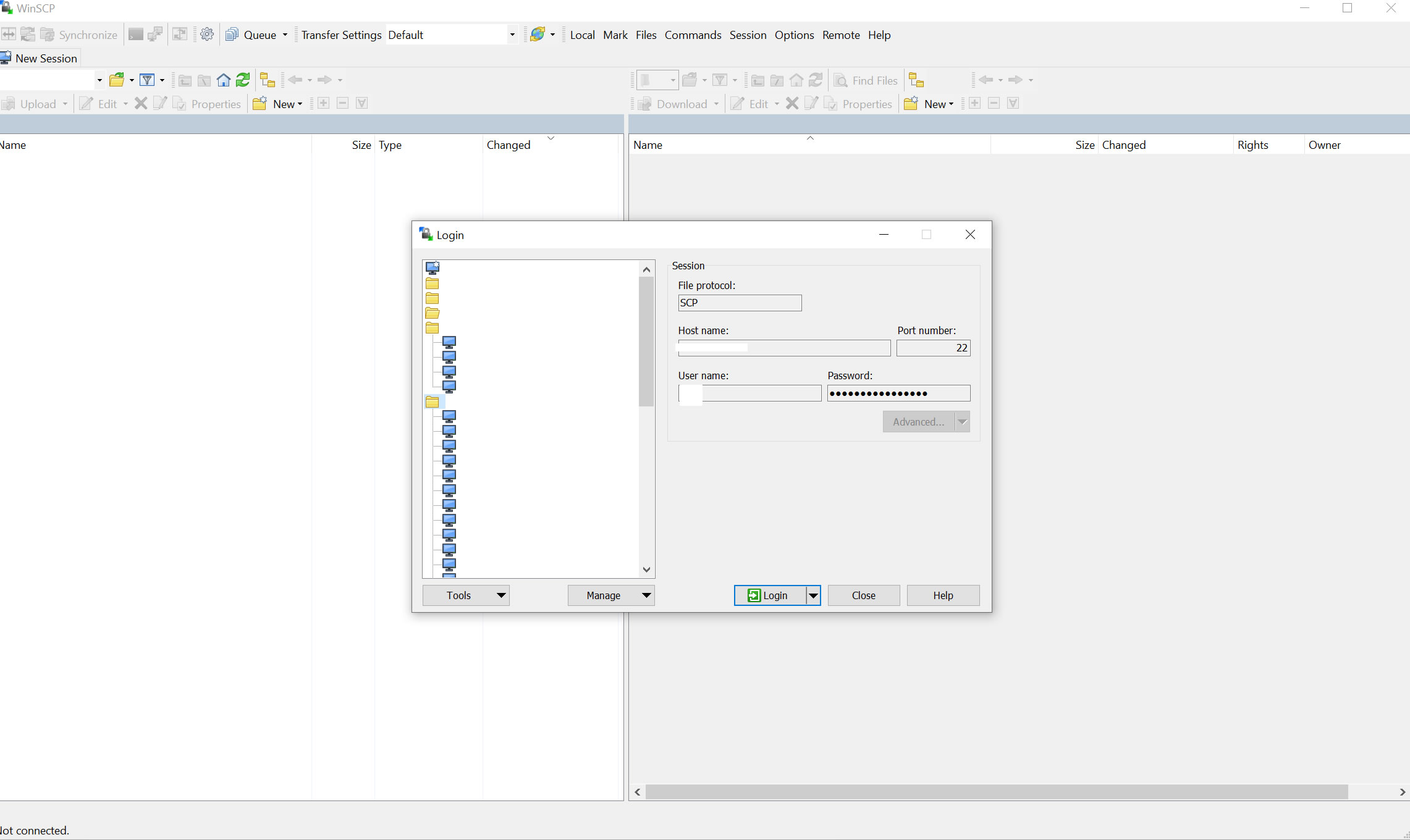This screenshot has height=840, width=1410.
Task: Click the local panel filter icon
Action: (147, 80)
